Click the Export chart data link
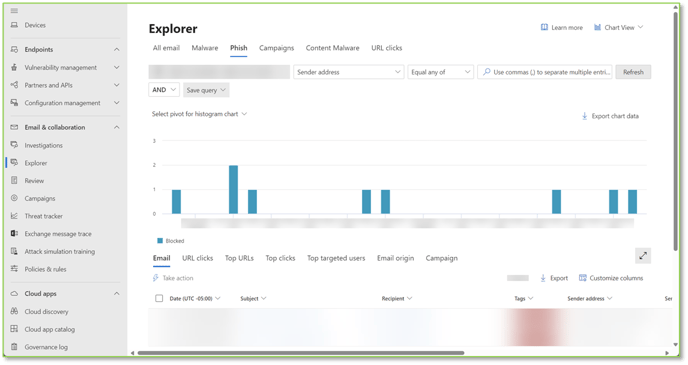Screen dimensions: 688x365 [x=610, y=116]
